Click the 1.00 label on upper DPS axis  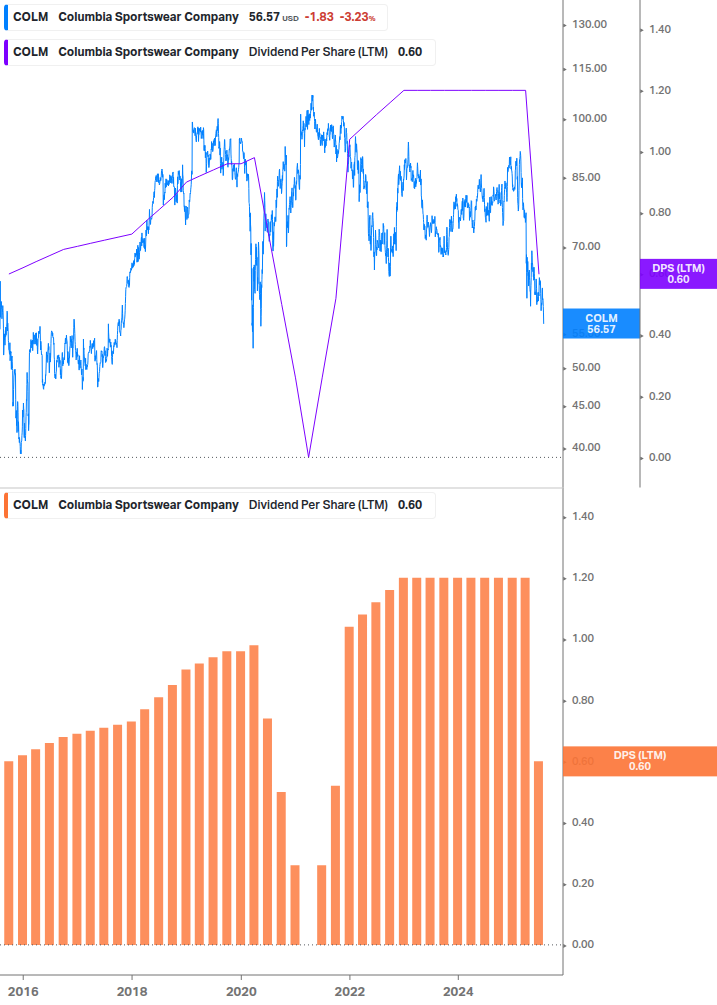[x=660, y=151]
